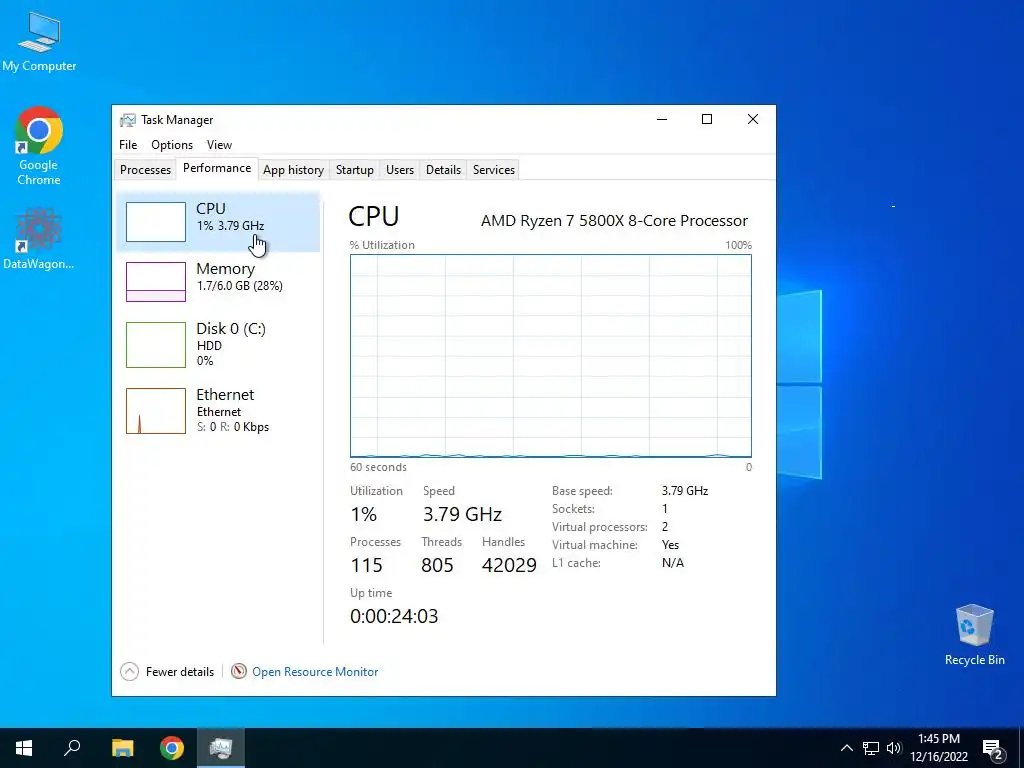The width and height of the screenshot is (1024, 768).
Task: Collapse Task Manager with Fewer details arrow
Action: (129, 671)
